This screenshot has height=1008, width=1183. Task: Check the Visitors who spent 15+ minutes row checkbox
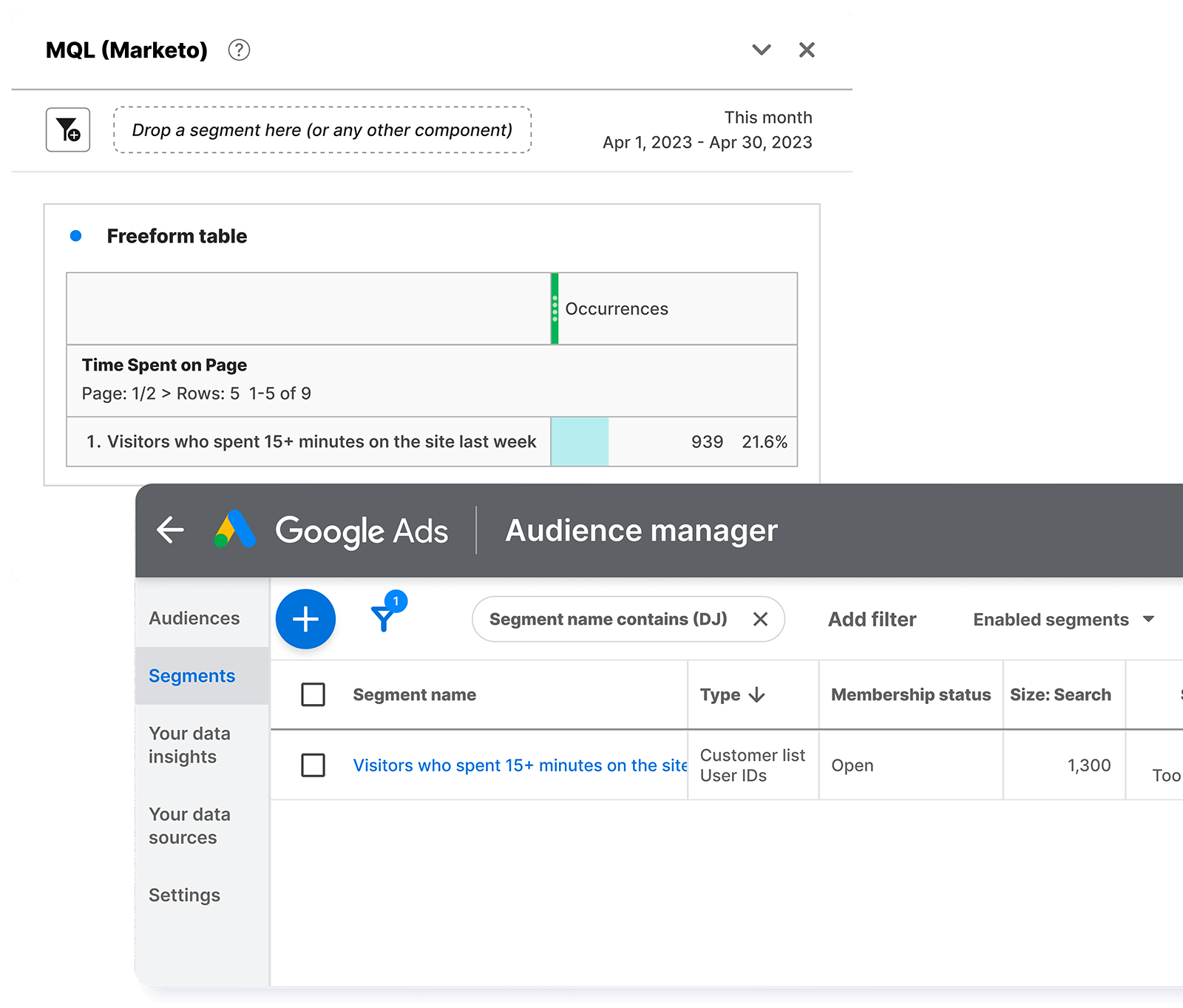(x=313, y=765)
